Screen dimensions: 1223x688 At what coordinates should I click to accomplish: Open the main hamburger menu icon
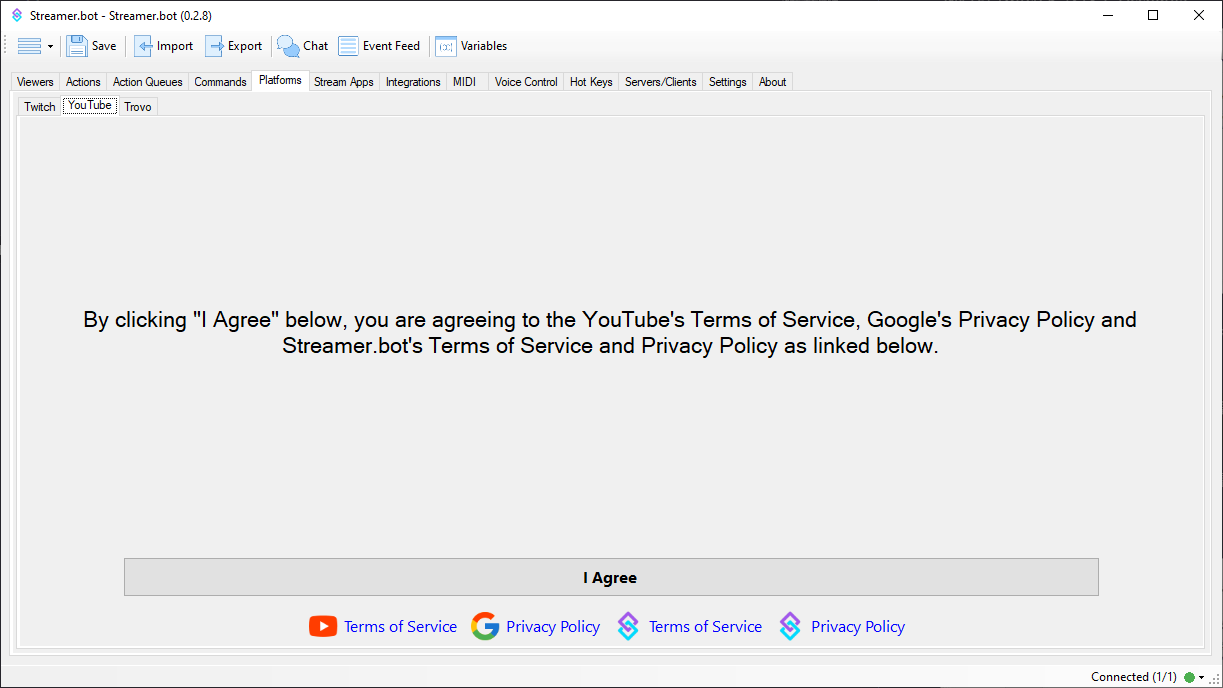tap(30, 46)
